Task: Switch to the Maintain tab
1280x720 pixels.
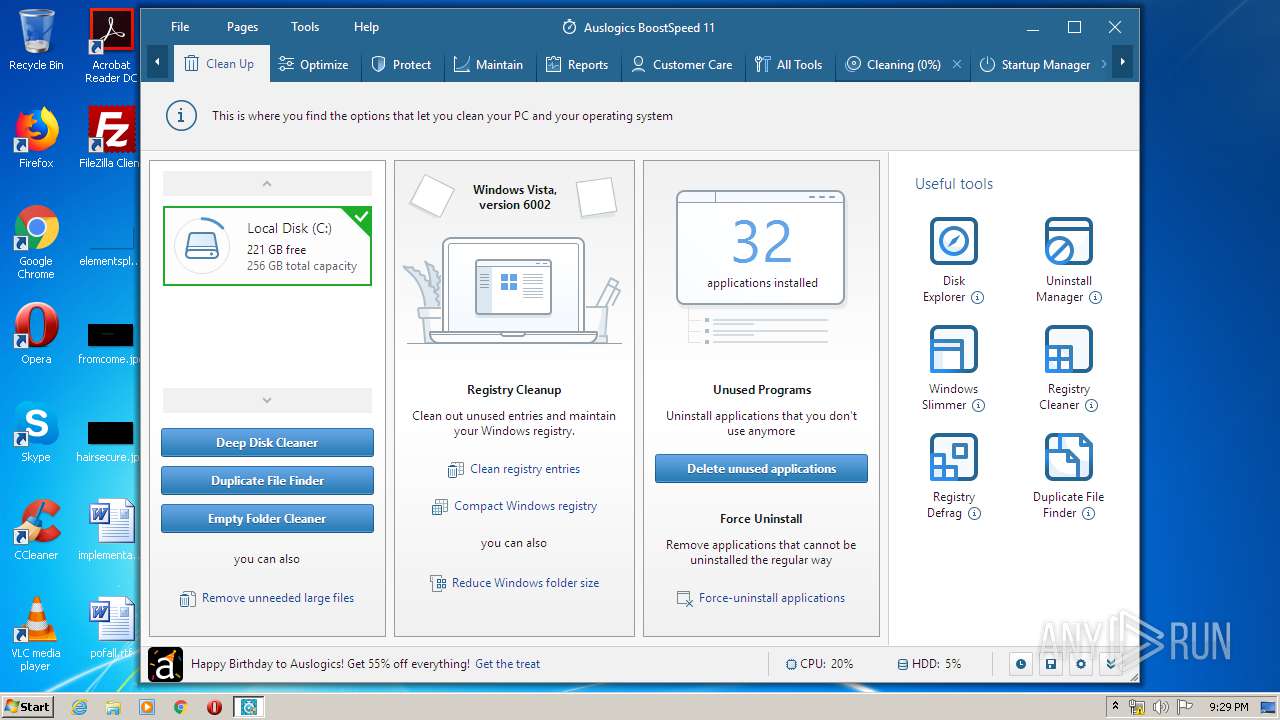Action: (488, 64)
